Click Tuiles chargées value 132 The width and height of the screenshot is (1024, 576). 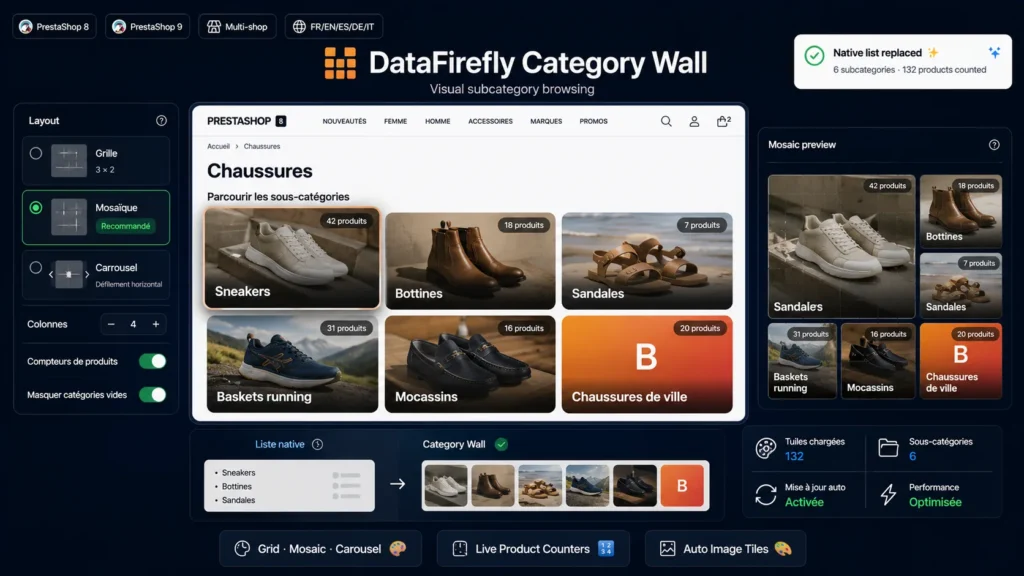click(794, 456)
